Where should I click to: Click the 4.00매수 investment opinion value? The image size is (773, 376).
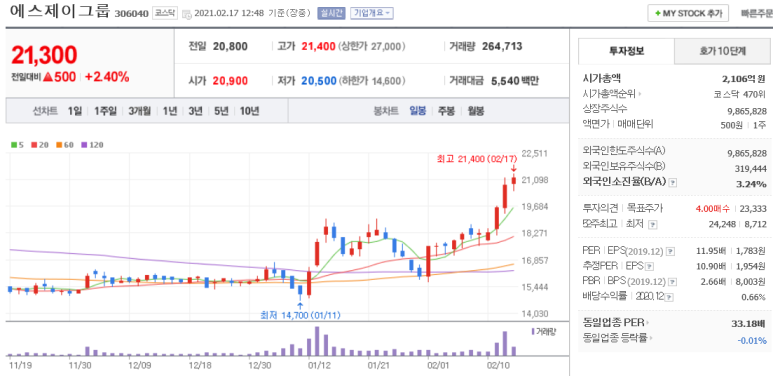point(712,209)
